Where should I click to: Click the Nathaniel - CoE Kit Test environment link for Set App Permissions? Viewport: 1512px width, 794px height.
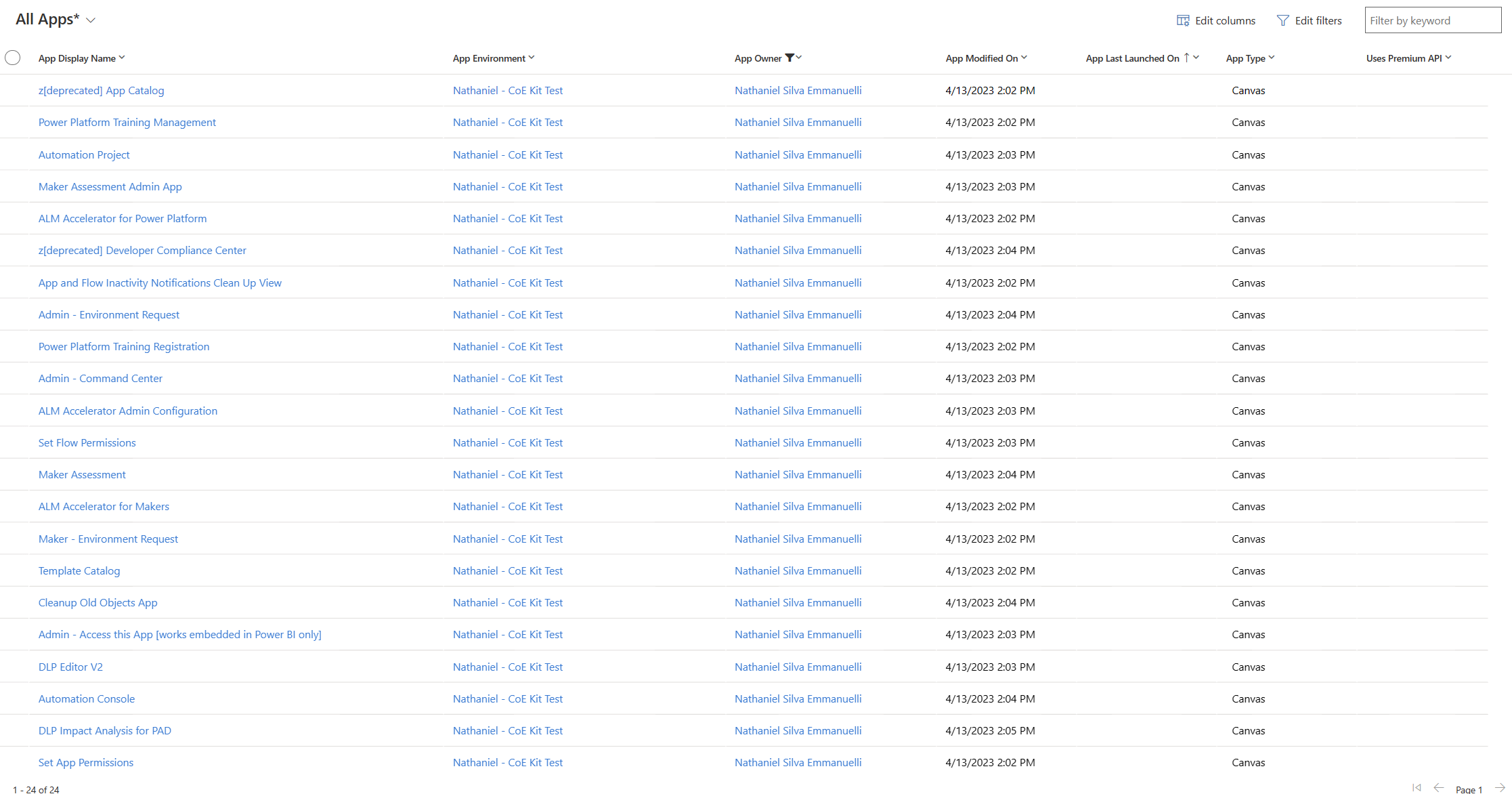tap(507, 762)
